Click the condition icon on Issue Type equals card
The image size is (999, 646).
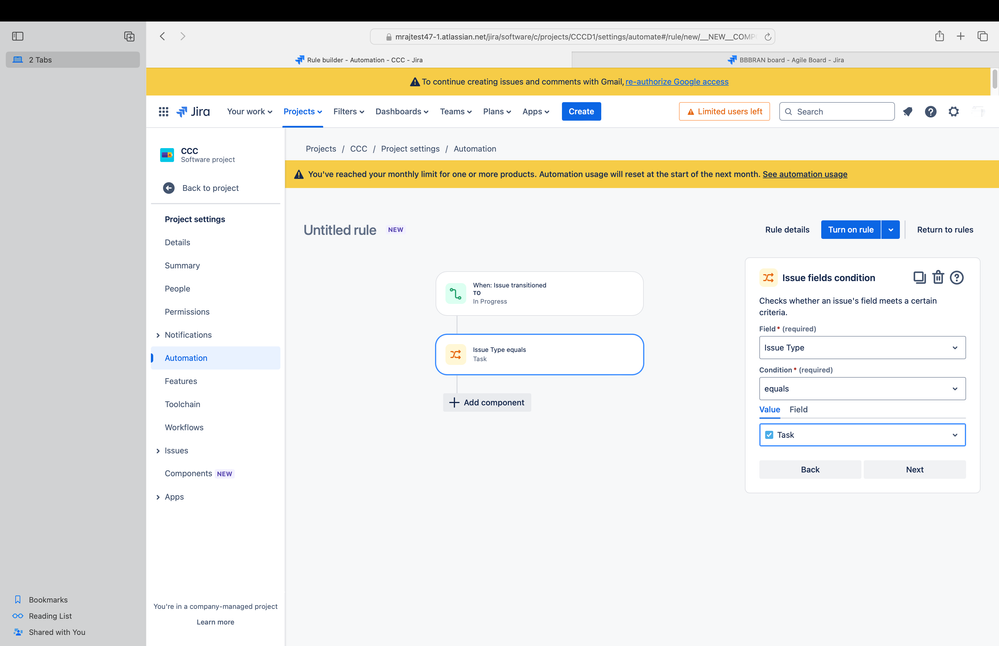[456, 354]
